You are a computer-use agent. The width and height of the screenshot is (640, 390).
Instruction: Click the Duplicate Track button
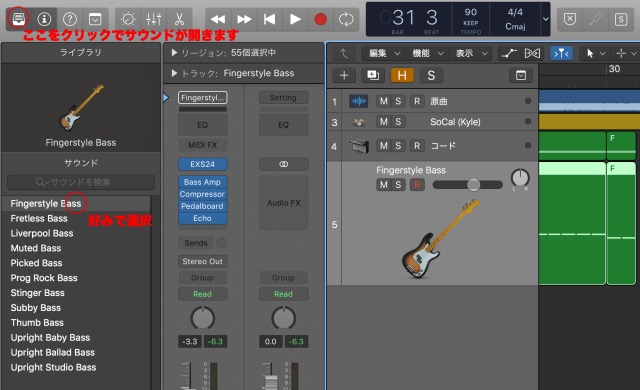pyautogui.click(x=373, y=75)
